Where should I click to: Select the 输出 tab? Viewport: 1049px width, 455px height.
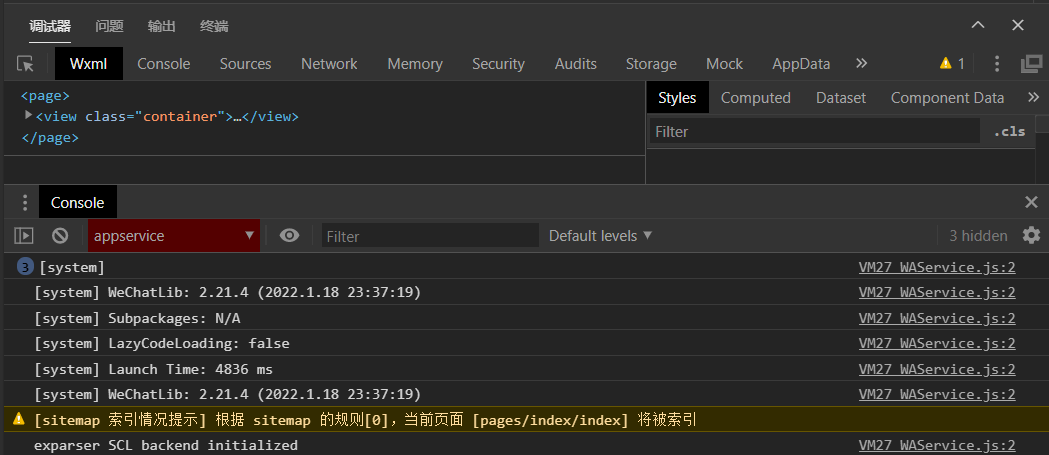coord(161,26)
